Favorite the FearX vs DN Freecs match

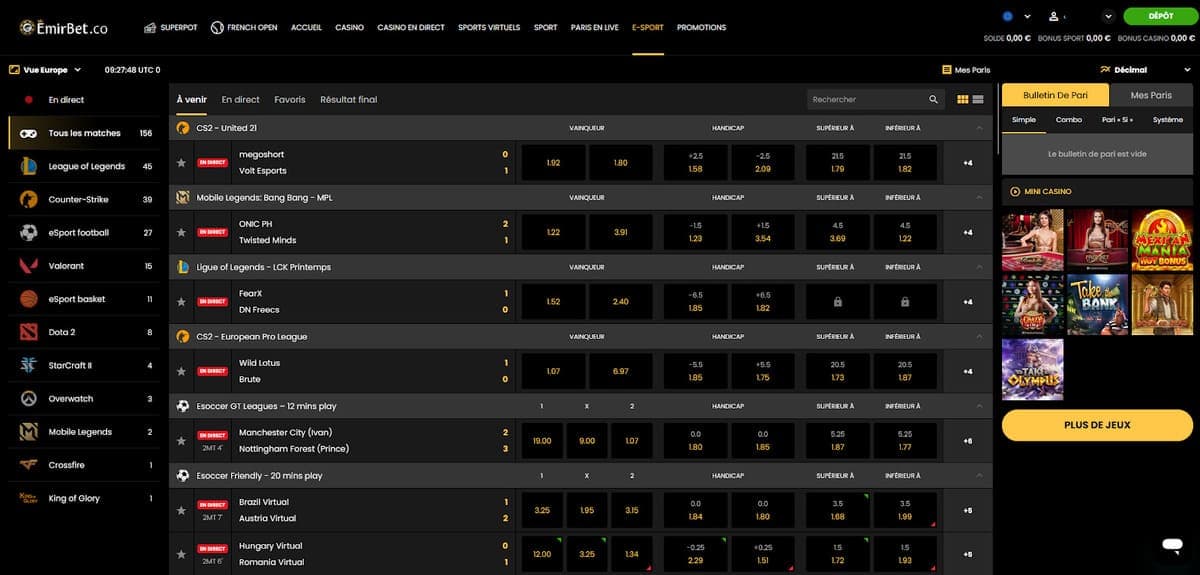click(x=181, y=301)
